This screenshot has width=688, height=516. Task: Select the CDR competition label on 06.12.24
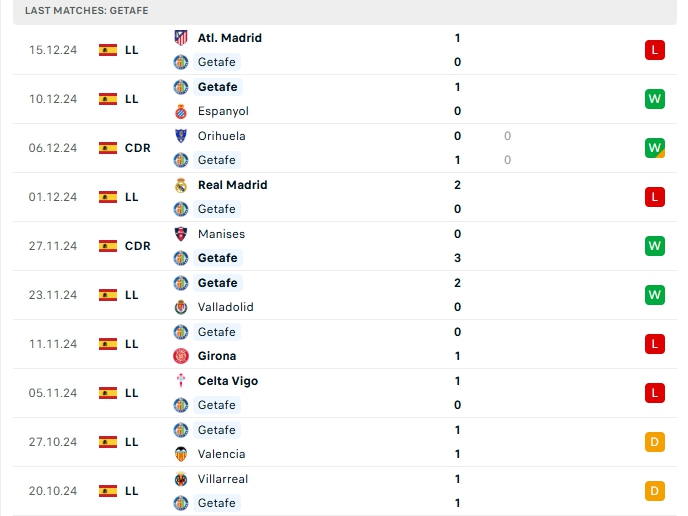point(138,148)
